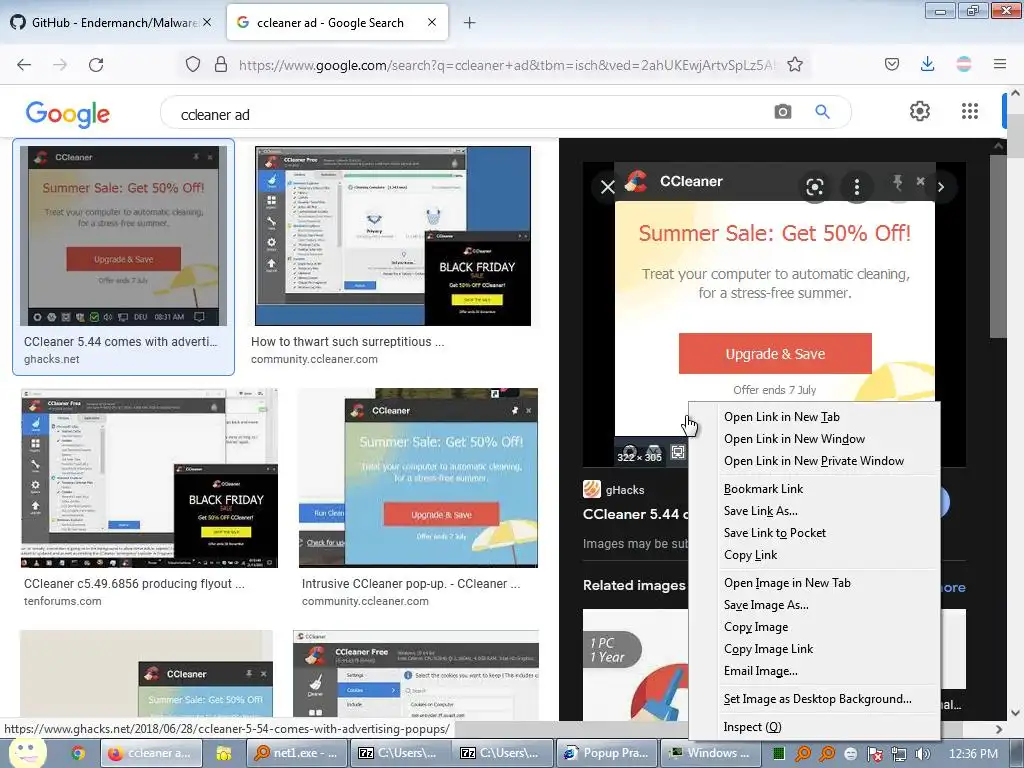Click the forward navigation arrow
The height and width of the screenshot is (768, 1024).
[x=60, y=65]
